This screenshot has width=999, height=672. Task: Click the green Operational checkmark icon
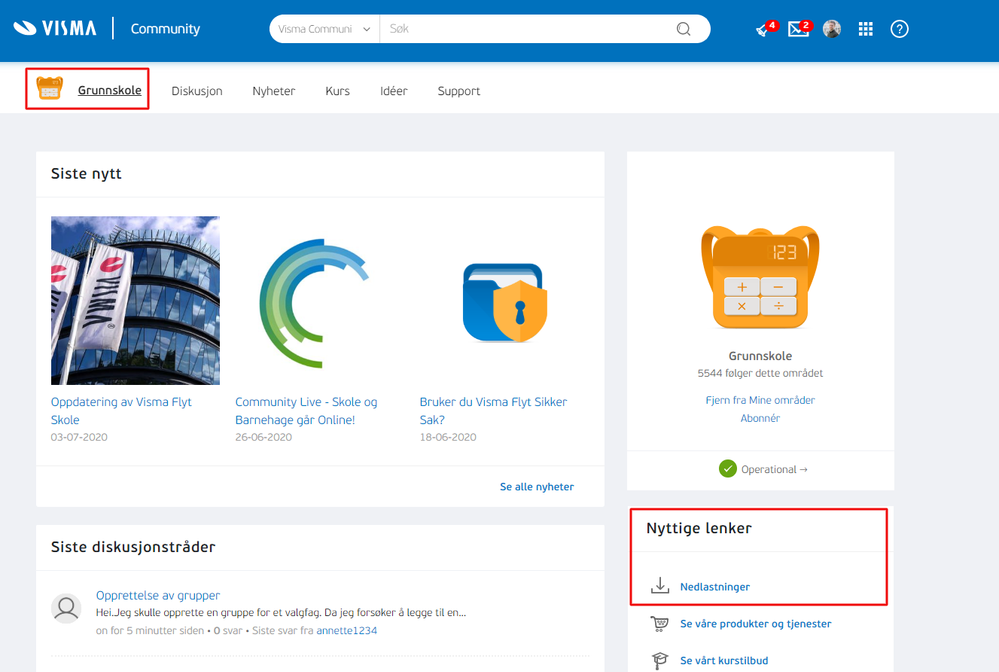click(x=728, y=469)
